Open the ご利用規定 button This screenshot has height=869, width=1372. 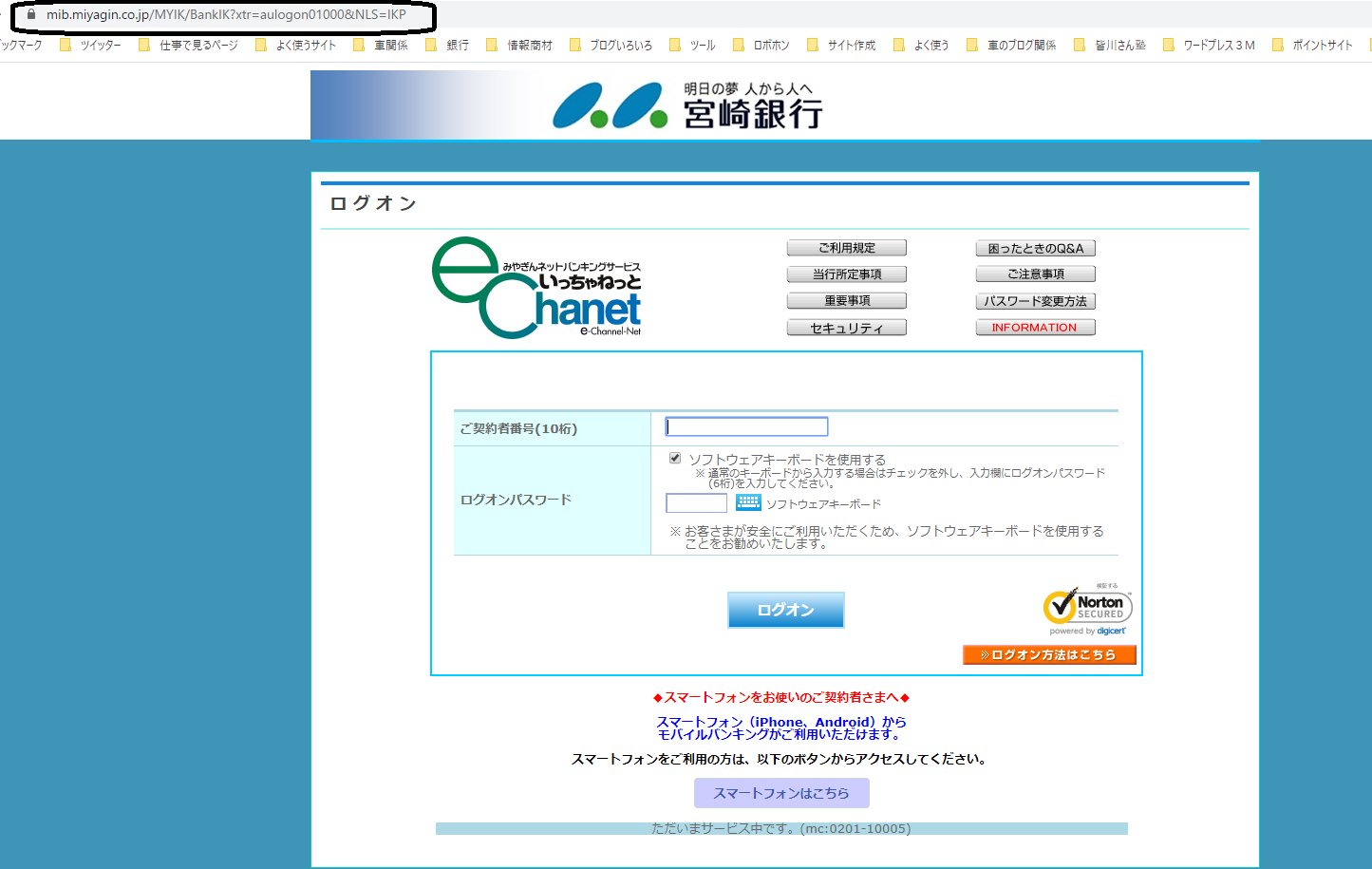[847, 248]
